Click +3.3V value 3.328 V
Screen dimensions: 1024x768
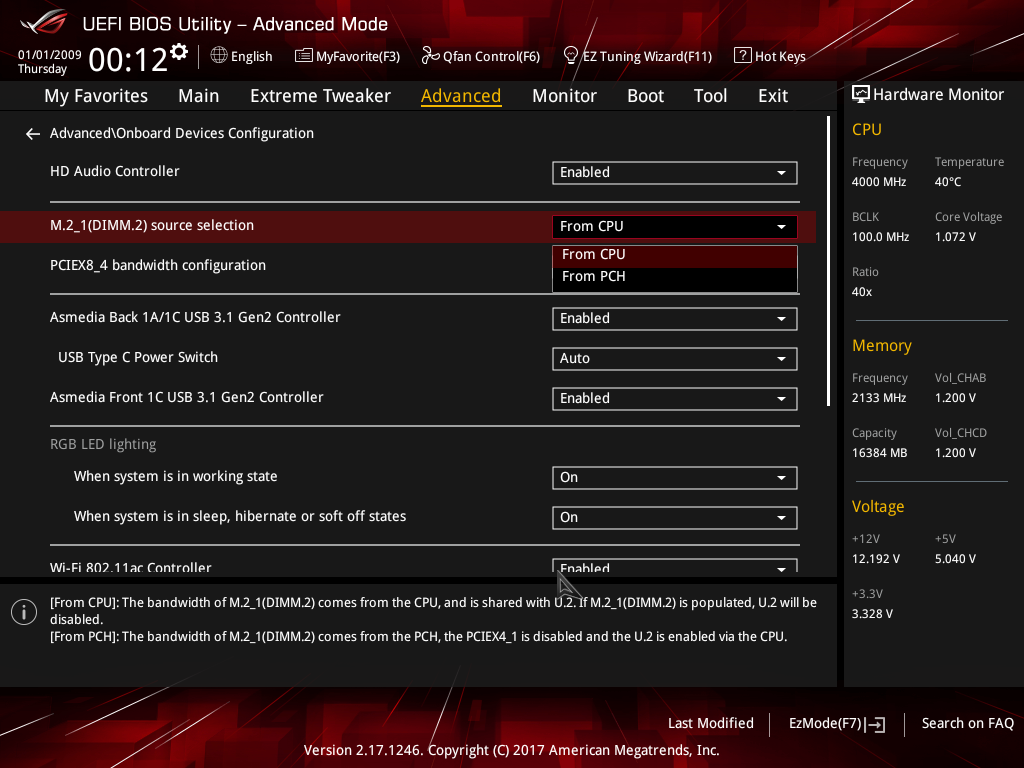coord(872,614)
